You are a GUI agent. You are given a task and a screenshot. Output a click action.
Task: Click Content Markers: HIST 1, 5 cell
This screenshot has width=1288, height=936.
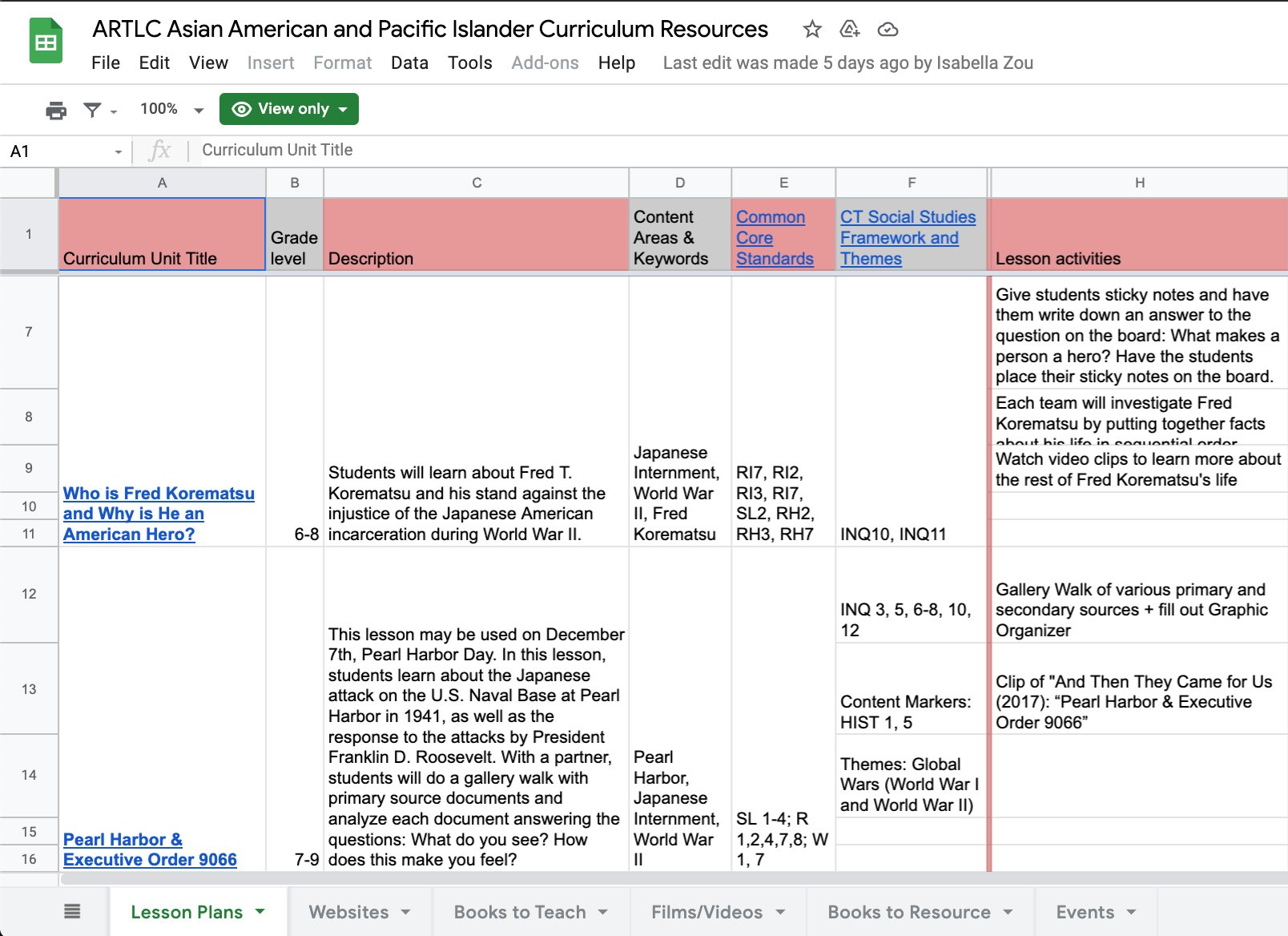tap(912, 688)
